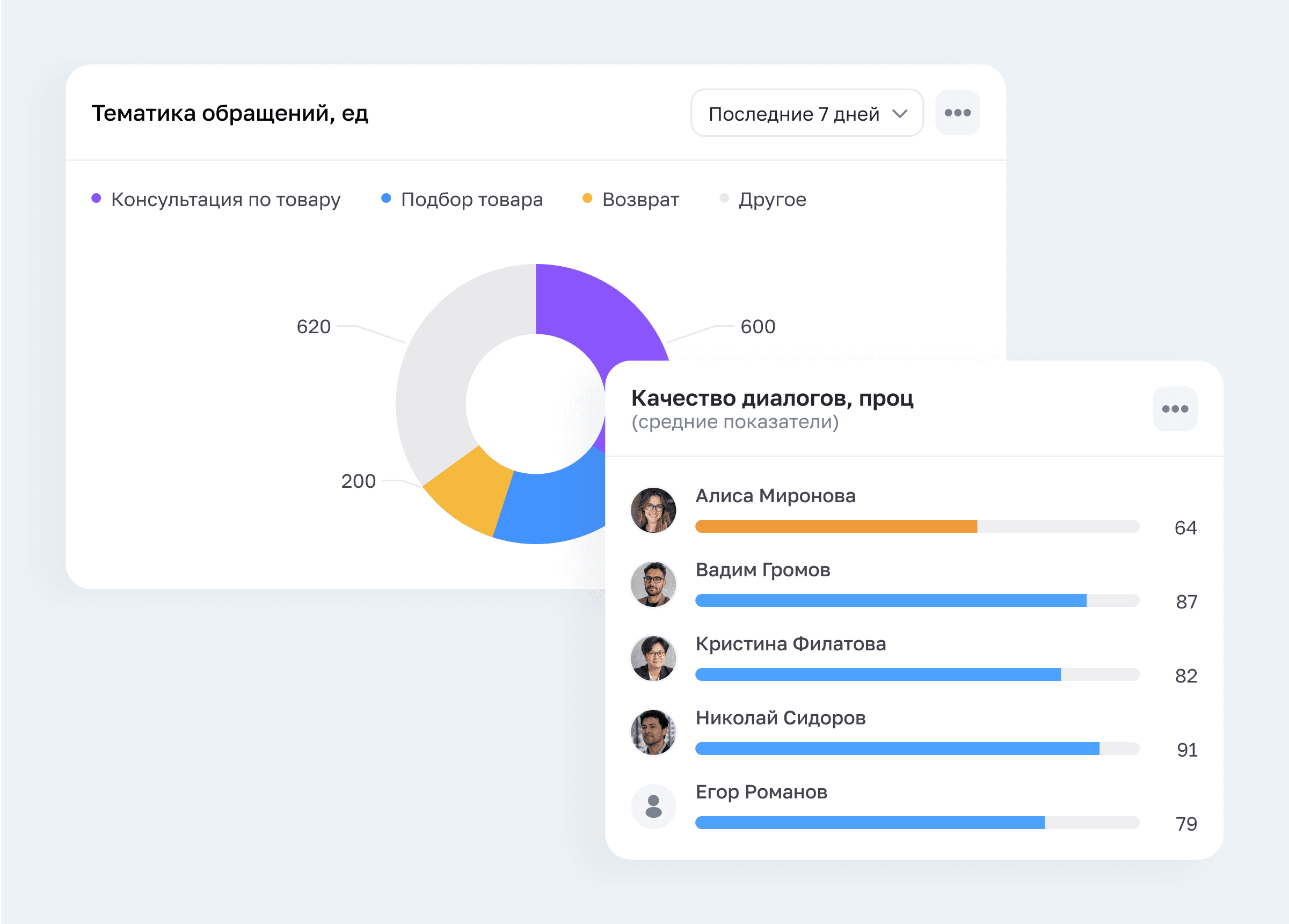Screen dimensions: 1289x924
Task: Open the 'Последние 7 дней' period dropdown
Action: tap(806, 113)
